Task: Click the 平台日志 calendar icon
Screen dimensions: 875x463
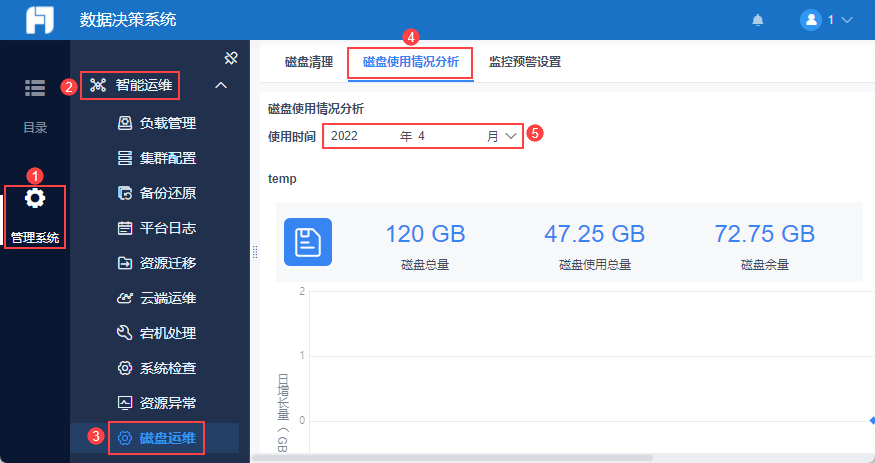Action: click(125, 228)
